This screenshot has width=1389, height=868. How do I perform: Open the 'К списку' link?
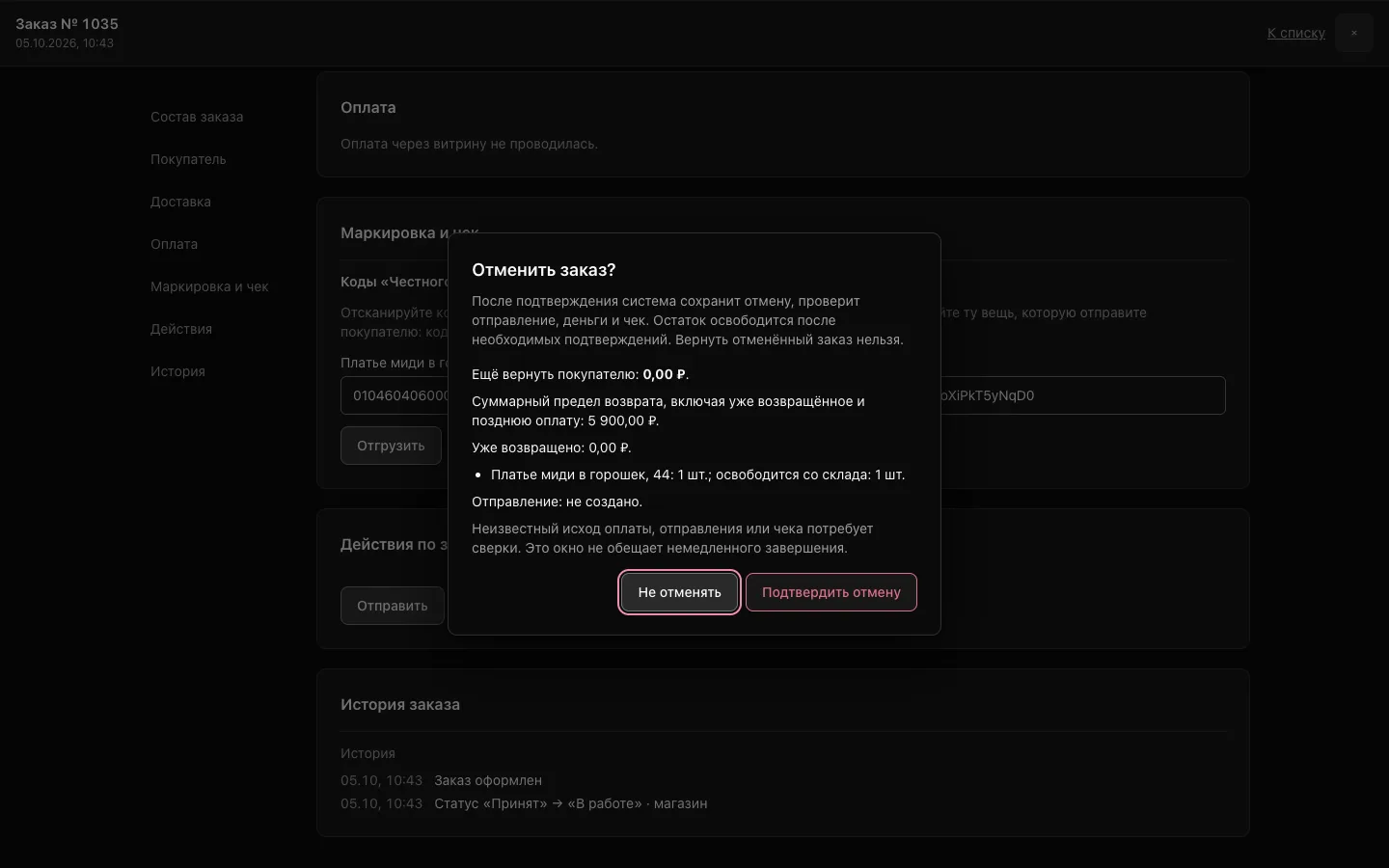click(1295, 33)
